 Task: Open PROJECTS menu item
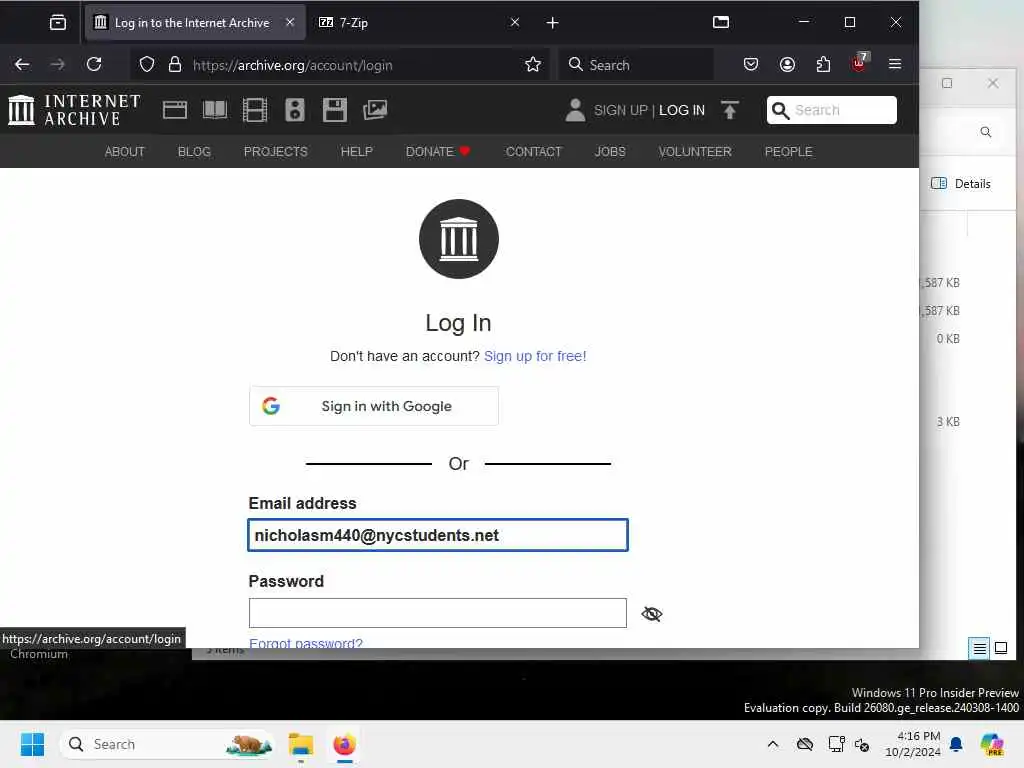point(276,152)
